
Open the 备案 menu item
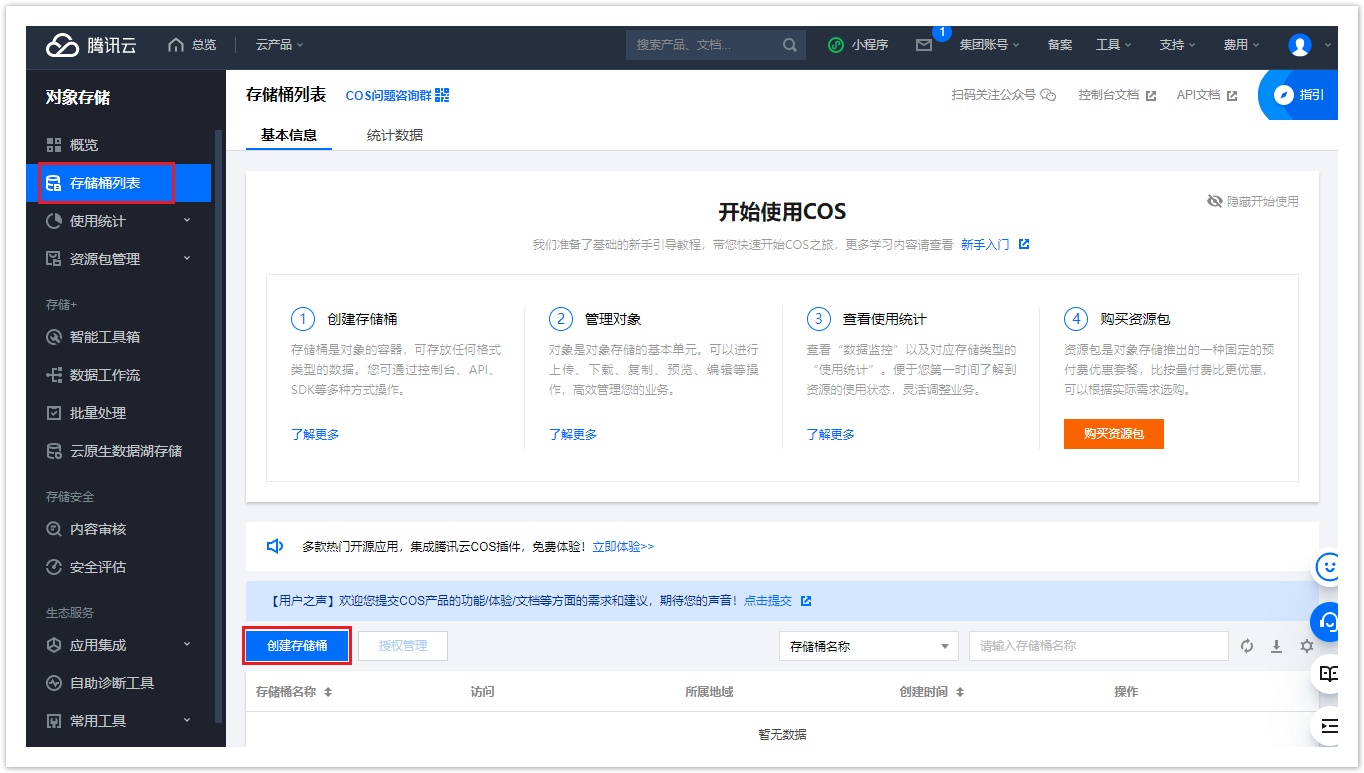click(x=1059, y=45)
